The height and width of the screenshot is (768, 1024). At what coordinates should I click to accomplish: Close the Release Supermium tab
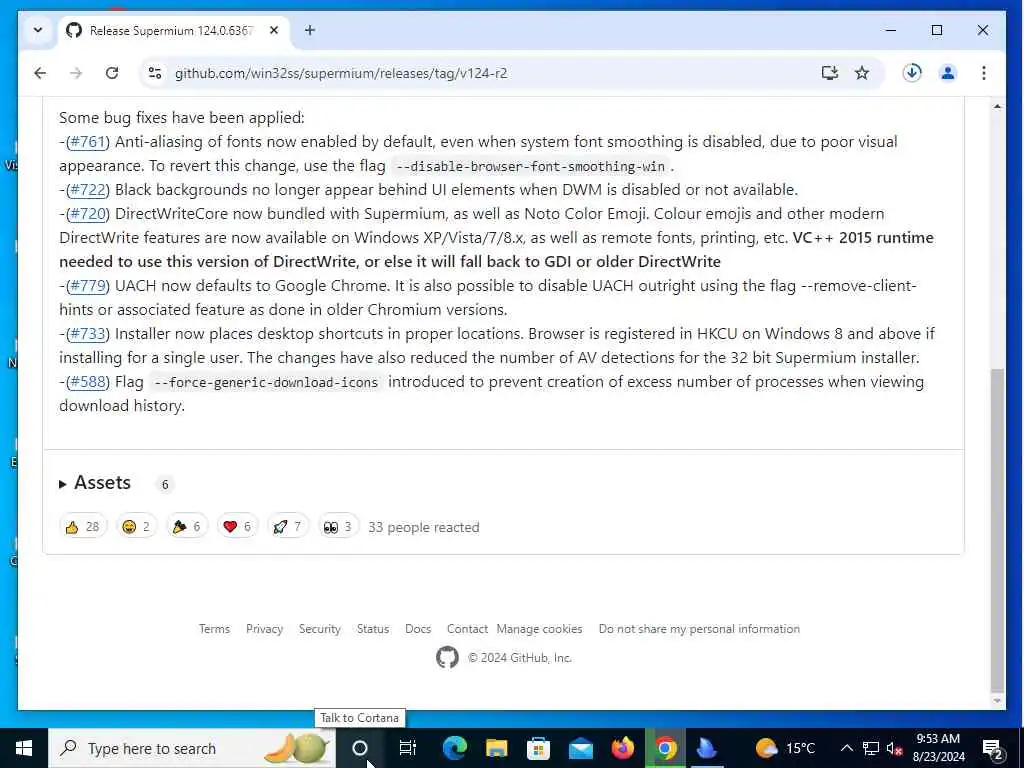(274, 30)
